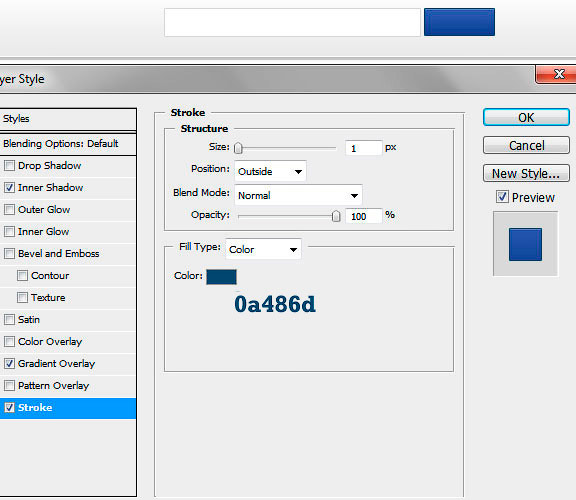
Task: Click the blue style preview thumbnail
Action: point(525,244)
